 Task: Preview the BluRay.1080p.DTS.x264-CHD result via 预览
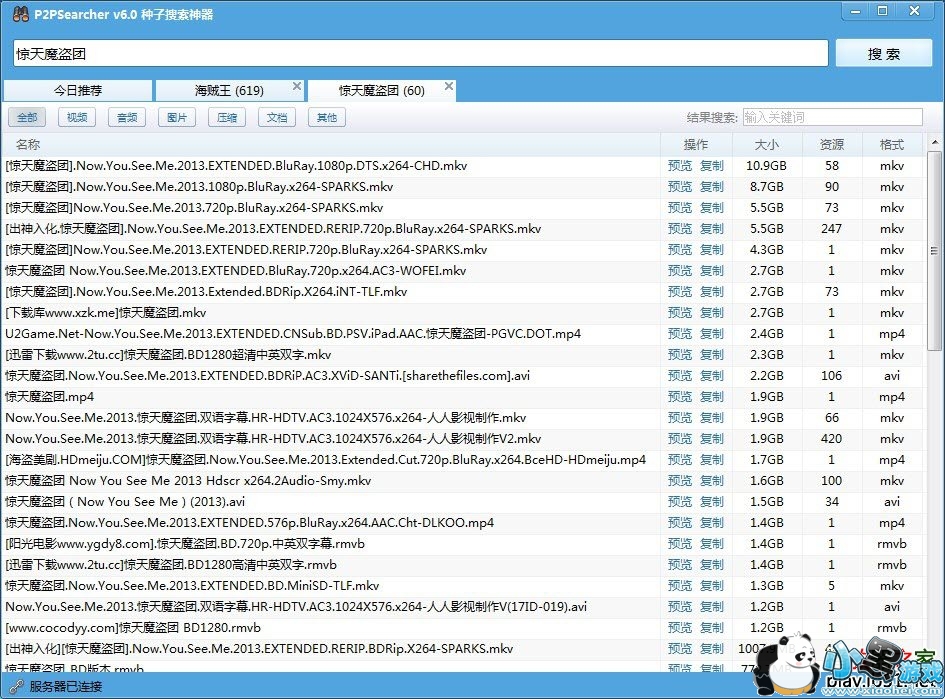pyautogui.click(x=680, y=166)
